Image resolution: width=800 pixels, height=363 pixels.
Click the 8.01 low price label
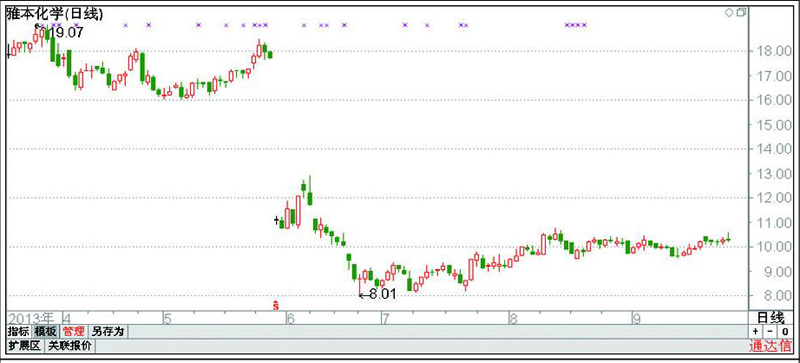tap(383, 295)
